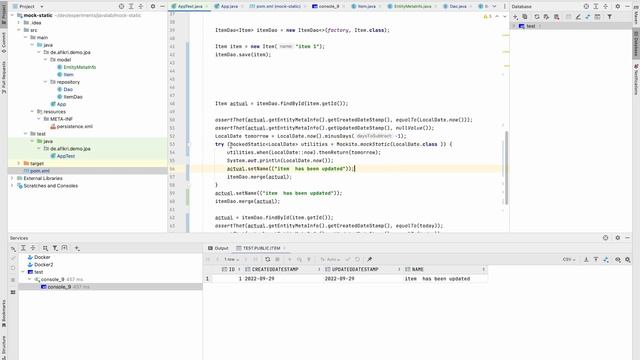Open data source properties in Database panel
Screen dimensions: 640x360
click(547, 17)
